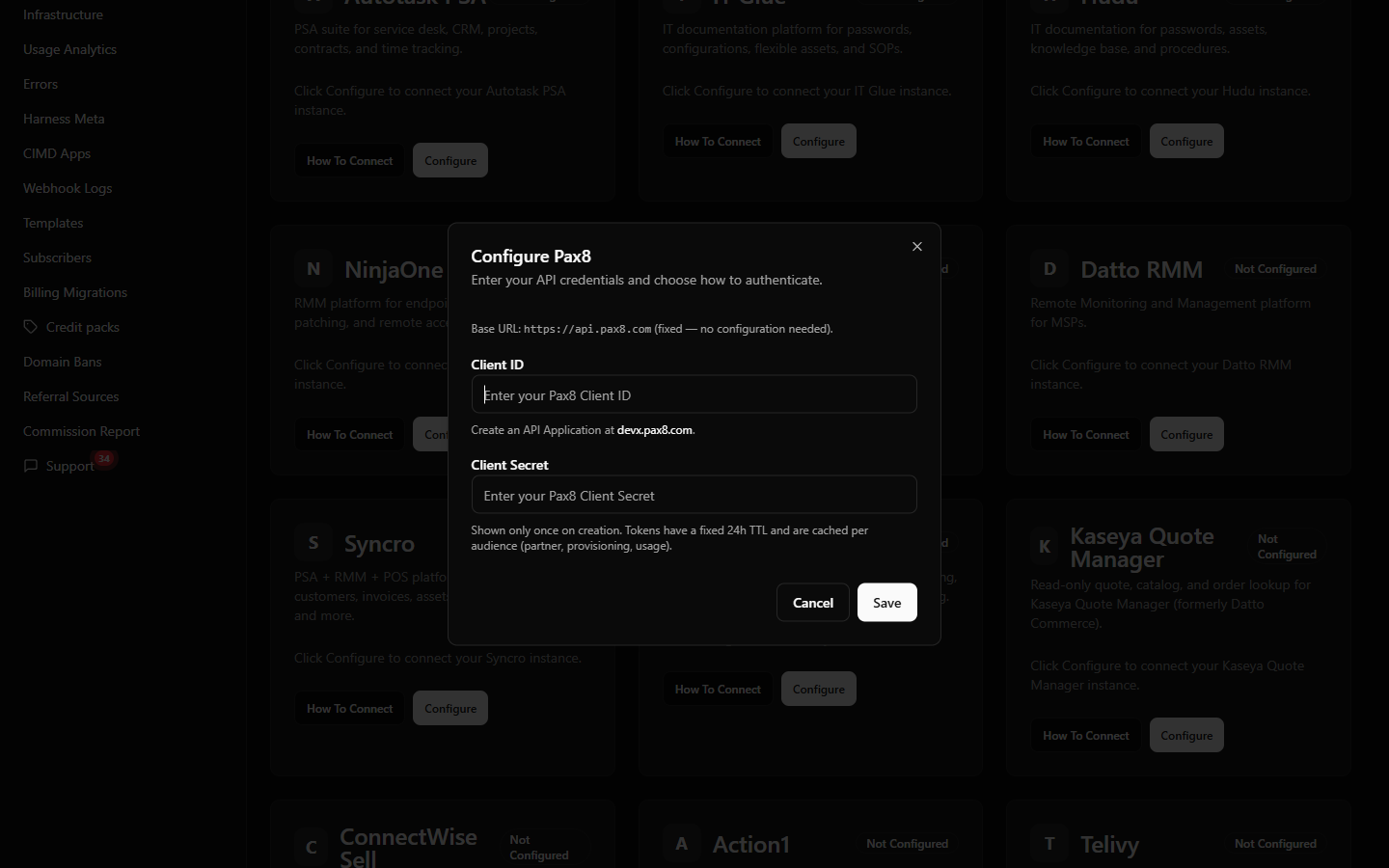
Task: Click the Credit packs tag icon
Action: (31, 327)
